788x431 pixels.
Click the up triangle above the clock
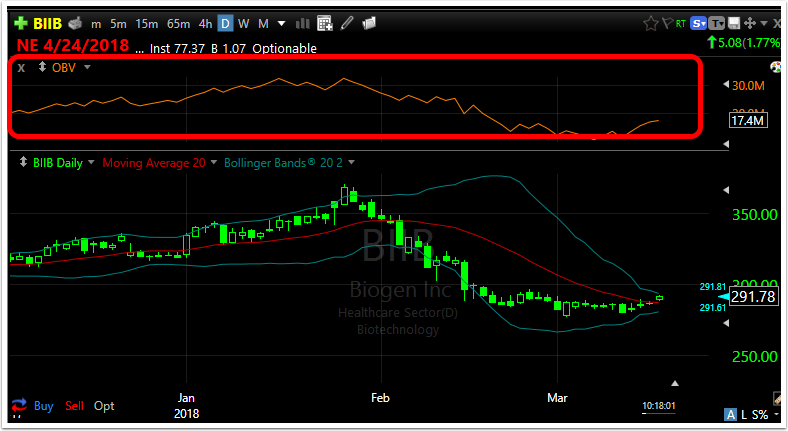coord(675,383)
